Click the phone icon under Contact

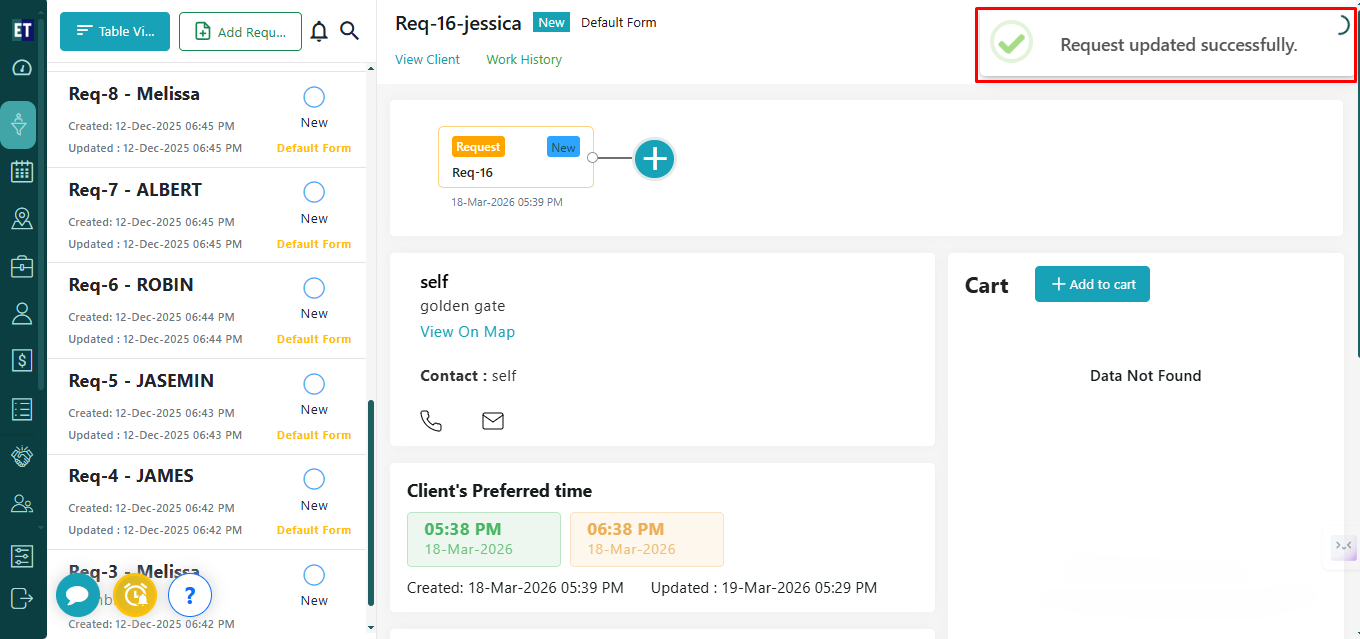tap(431, 421)
